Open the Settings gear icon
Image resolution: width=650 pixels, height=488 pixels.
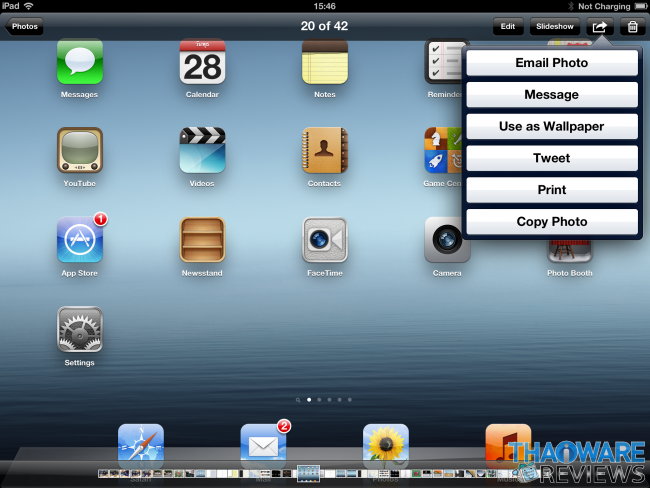click(x=80, y=329)
